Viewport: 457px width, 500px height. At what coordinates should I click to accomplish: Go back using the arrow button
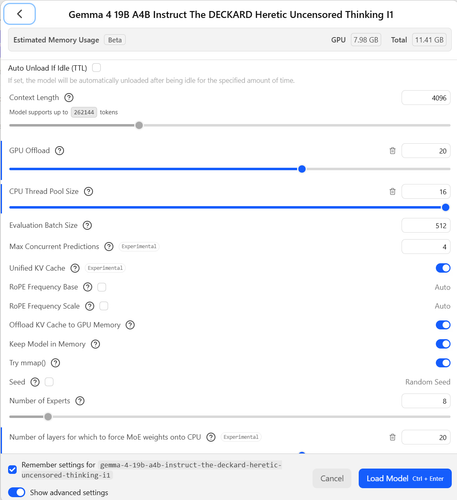[19, 14]
